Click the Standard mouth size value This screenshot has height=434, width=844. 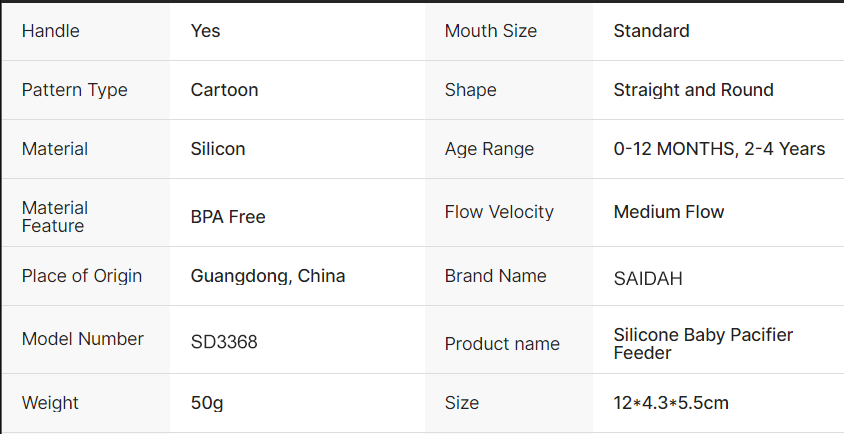(651, 31)
